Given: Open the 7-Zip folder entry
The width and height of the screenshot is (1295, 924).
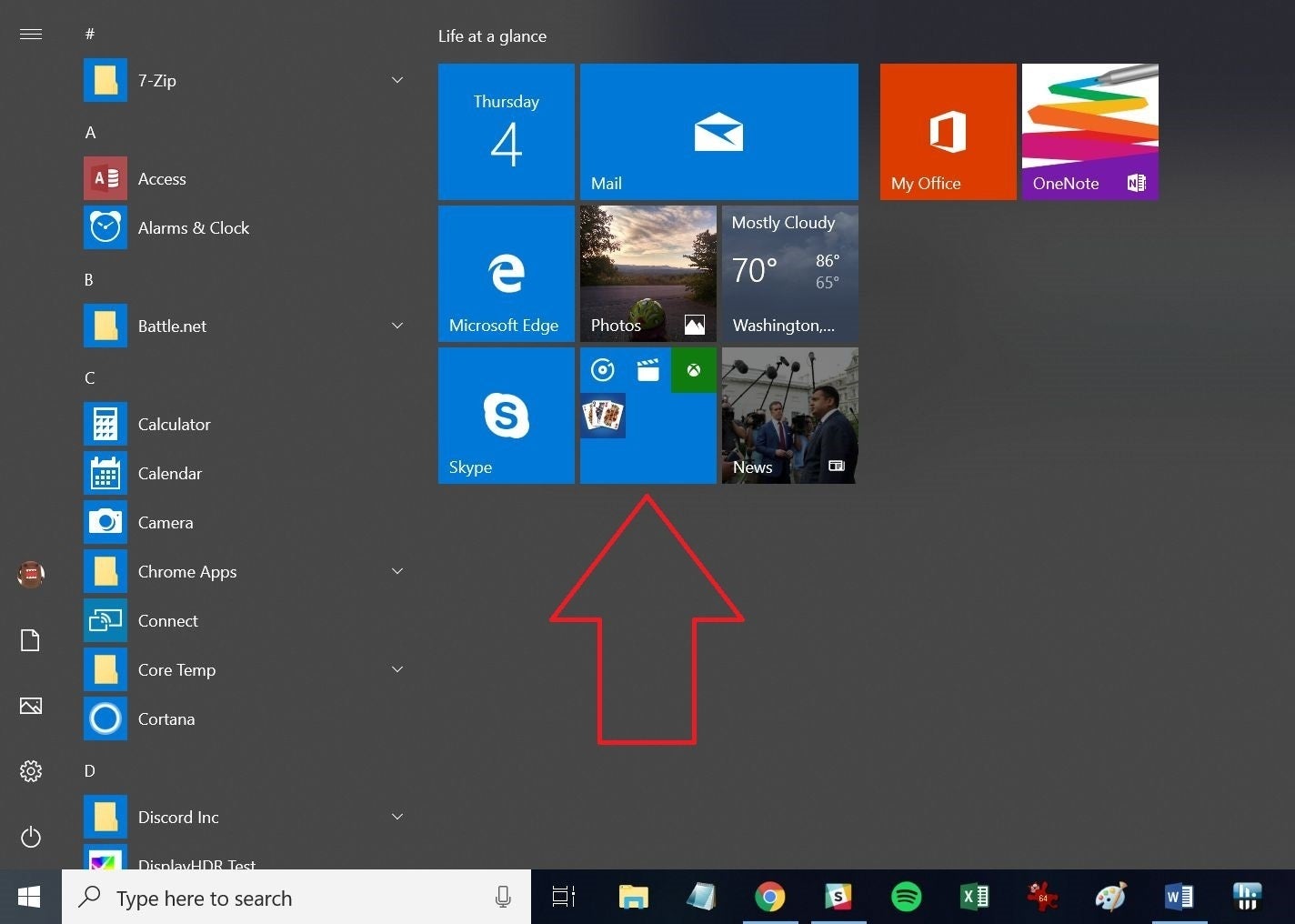Looking at the screenshot, I should (x=246, y=80).
